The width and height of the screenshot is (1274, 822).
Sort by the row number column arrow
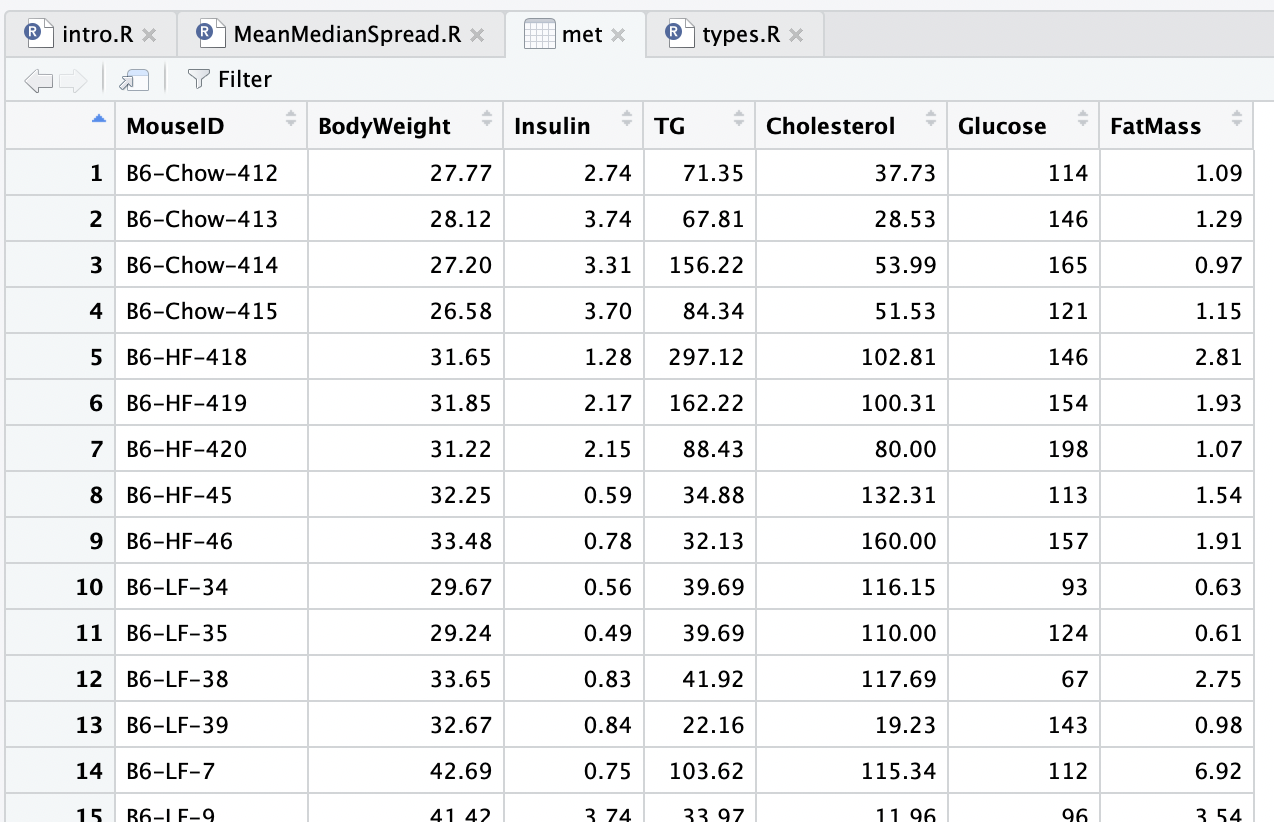point(98,119)
